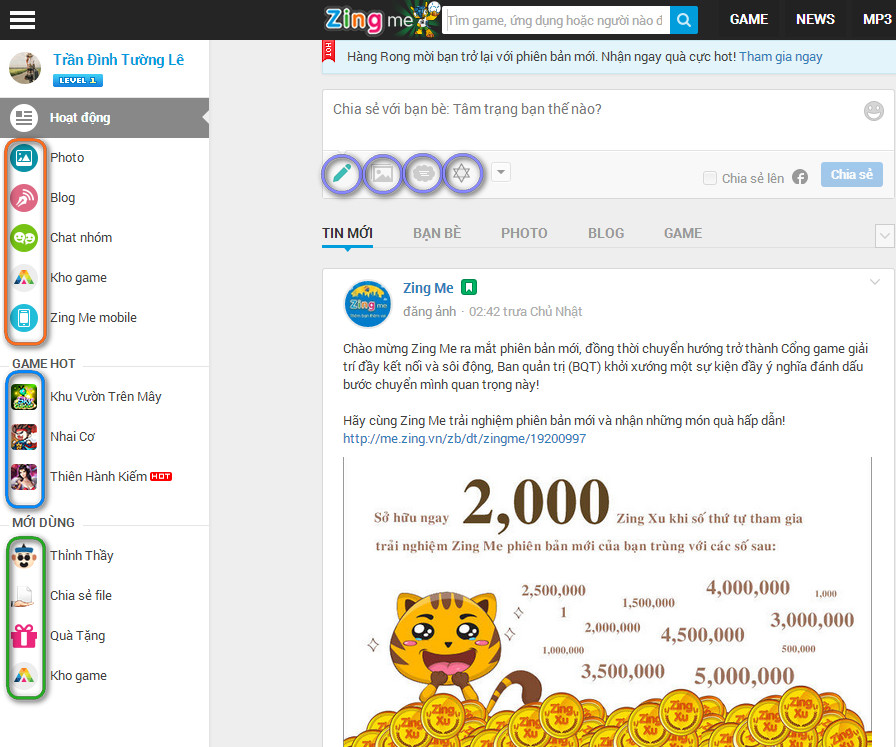Select the pencil status icon in composer

coord(343,173)
